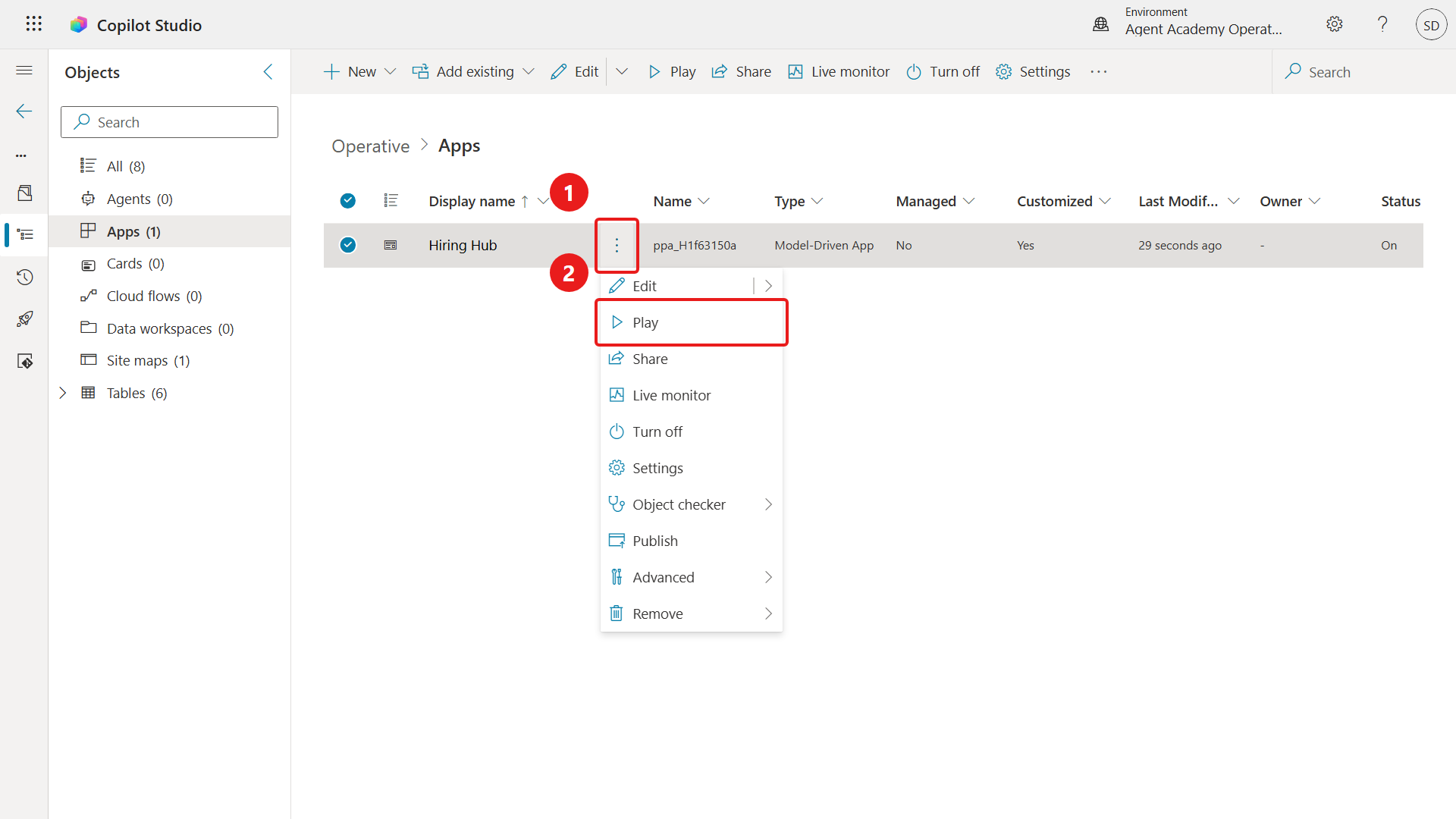1456x819 pixels.
Task: Toggle the hamburger navigation menu
Action: [24, 71]
